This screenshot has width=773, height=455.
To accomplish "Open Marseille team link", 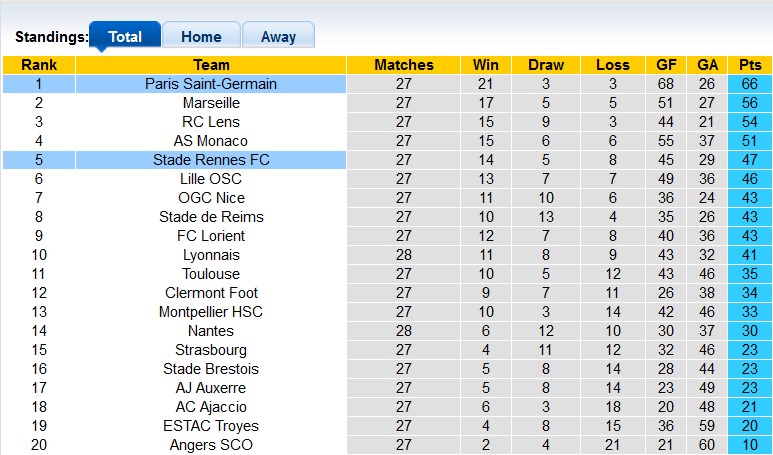I will (x=211, y=103).
